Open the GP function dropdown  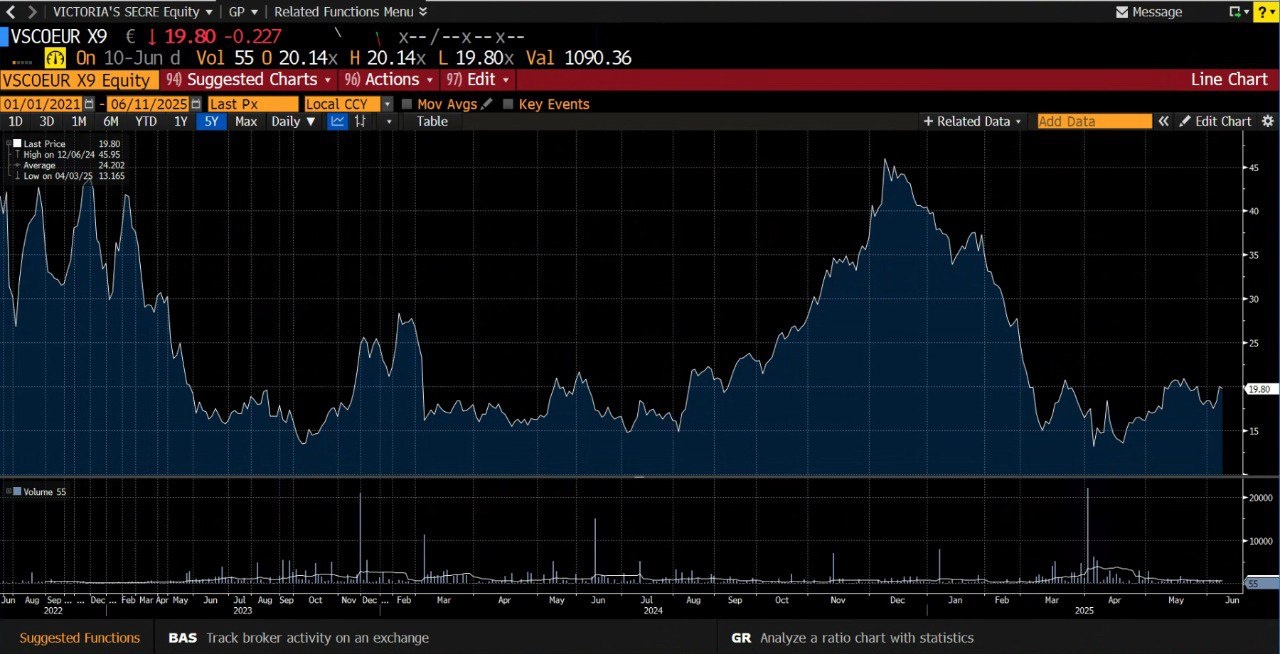pos(243,12)
